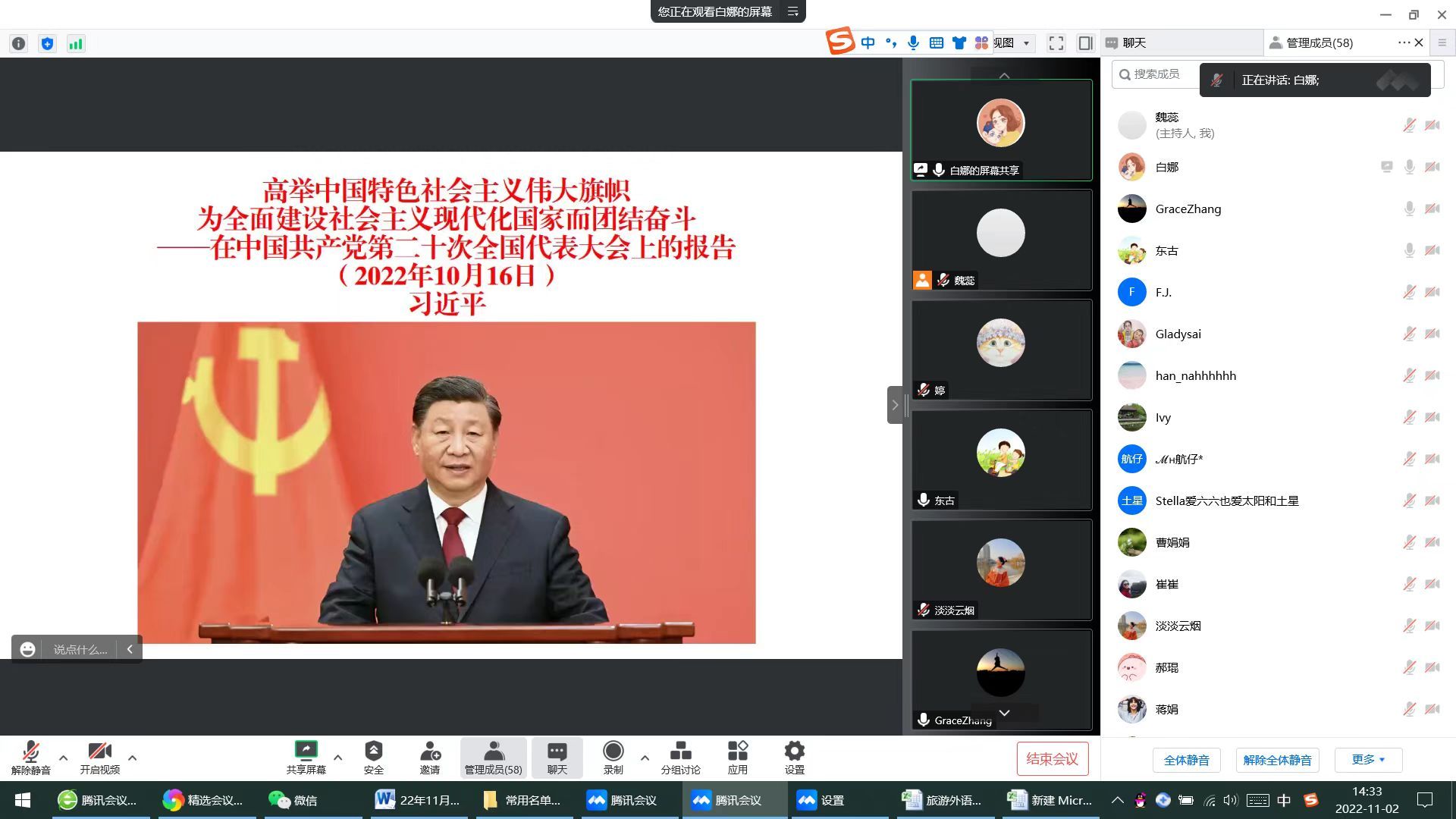Enter fullscreen with the expand icon
The height and width of the screenshot is (819, 1456).
point(1056,43)
